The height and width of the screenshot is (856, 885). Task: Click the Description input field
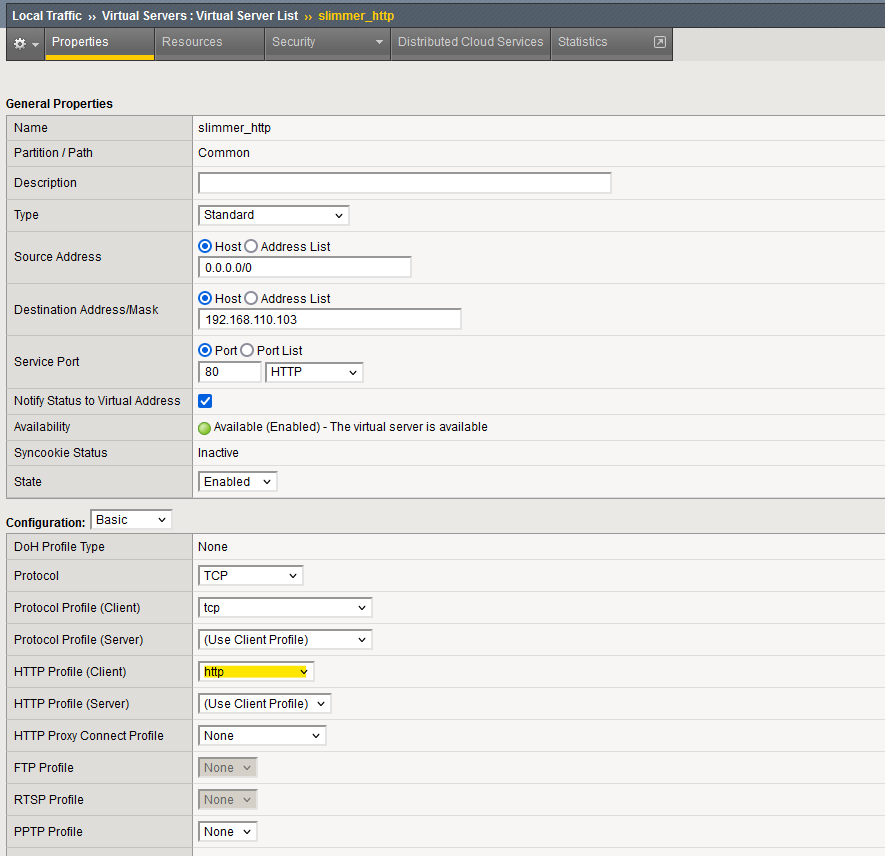(404, 182)
